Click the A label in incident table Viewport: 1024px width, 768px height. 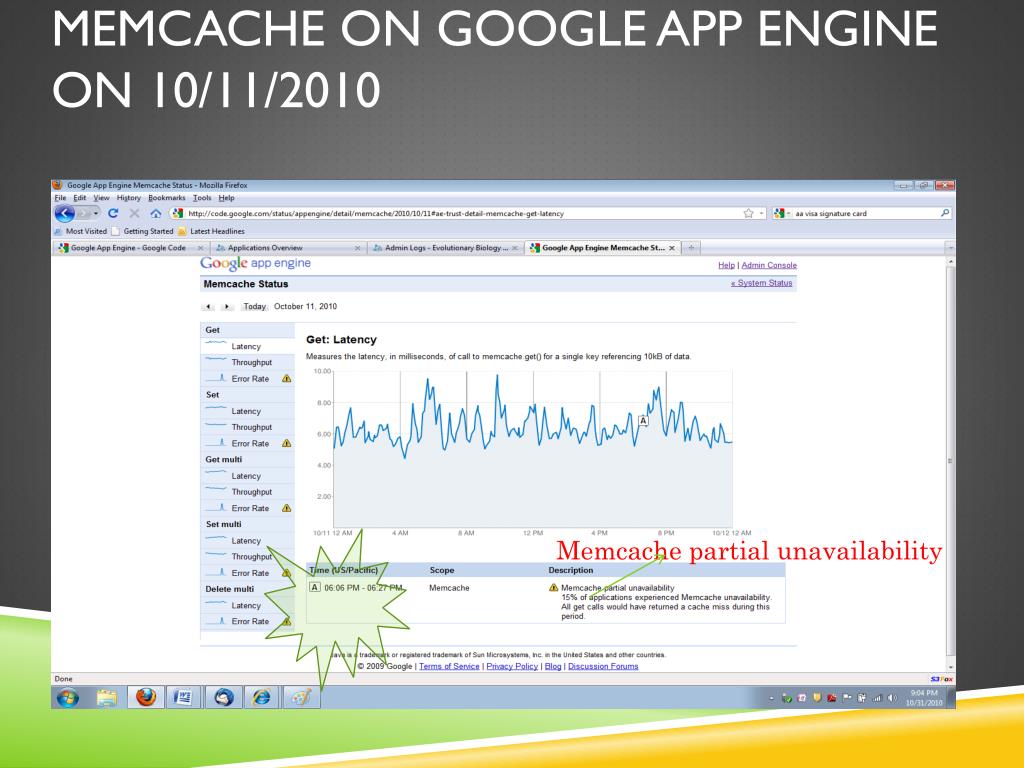pyautogui.click(x=315, y=587)
